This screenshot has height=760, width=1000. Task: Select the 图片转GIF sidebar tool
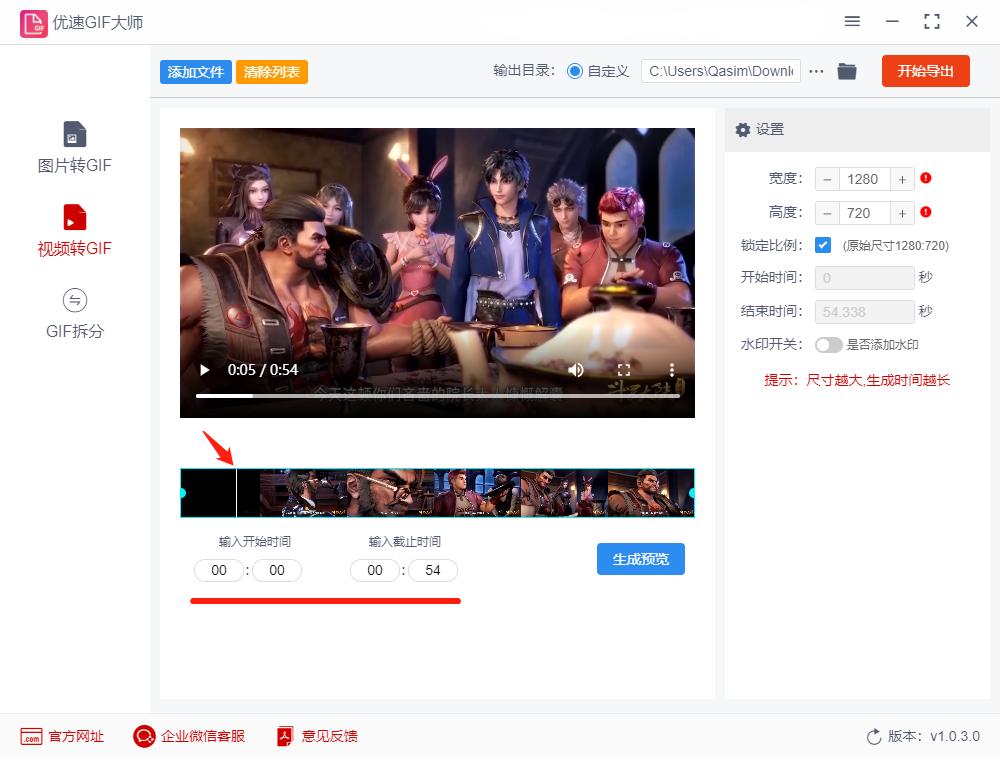[x=74, y=144]
